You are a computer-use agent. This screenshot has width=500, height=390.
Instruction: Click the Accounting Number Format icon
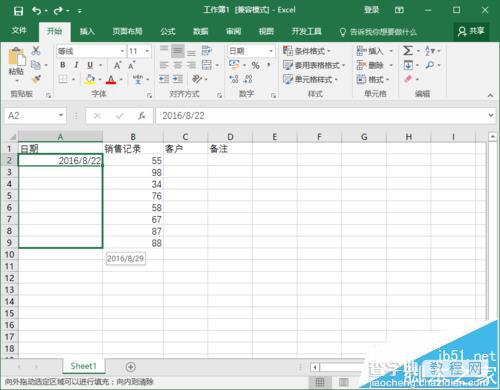(x=234, y=65)
